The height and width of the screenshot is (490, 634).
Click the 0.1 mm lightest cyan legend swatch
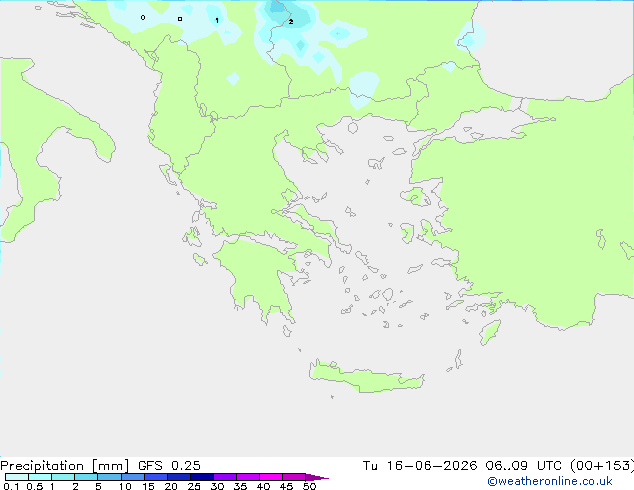[17, 477]
